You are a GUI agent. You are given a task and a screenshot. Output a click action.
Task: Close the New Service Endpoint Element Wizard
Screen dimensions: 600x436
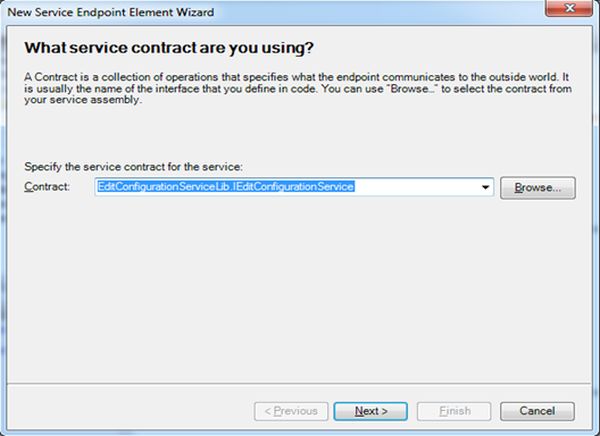[569, 9]
